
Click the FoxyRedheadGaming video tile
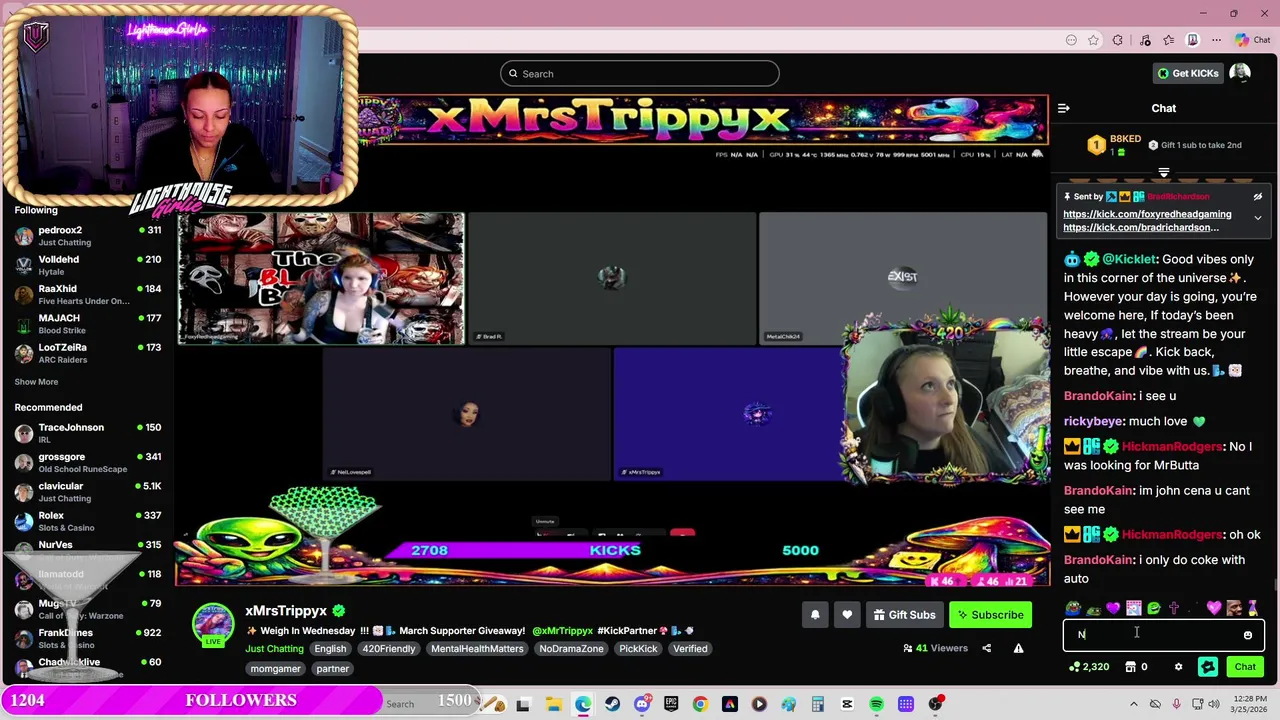pyautogui.click(x=321, y=278)
